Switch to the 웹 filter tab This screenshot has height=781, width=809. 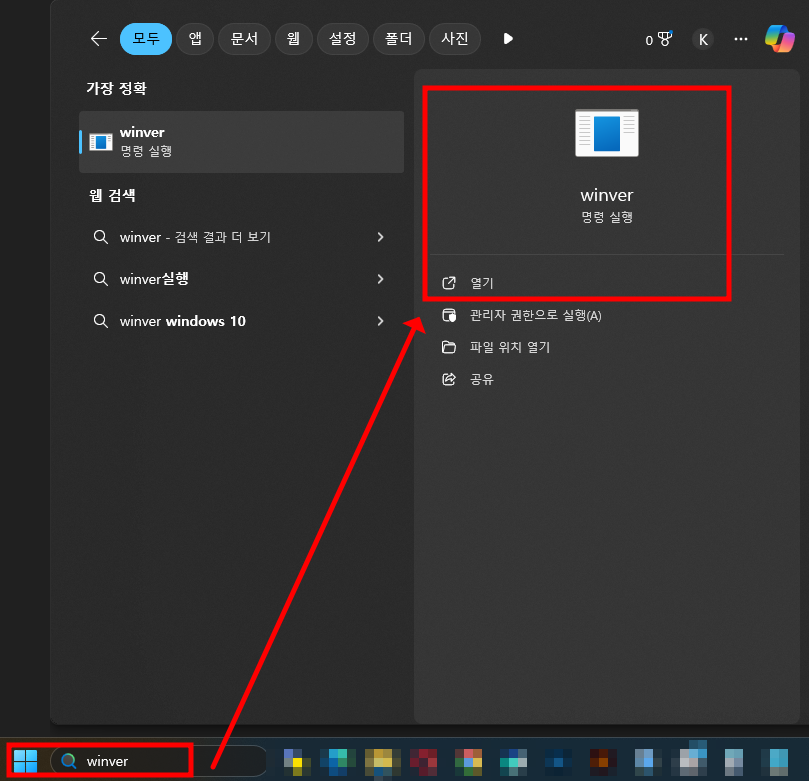294,39
